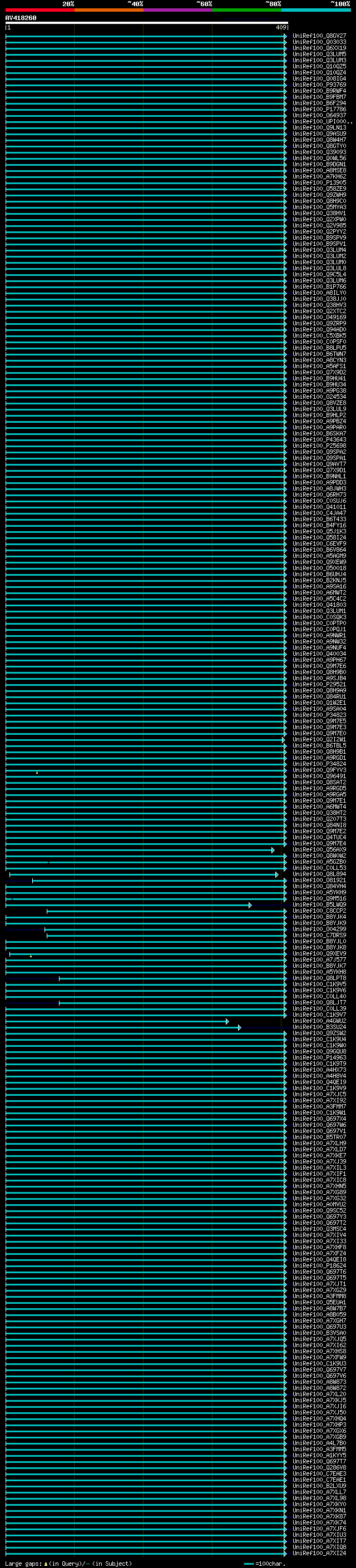Select the UniRef100_Q8LPT8 label

(x=319, y=978)
